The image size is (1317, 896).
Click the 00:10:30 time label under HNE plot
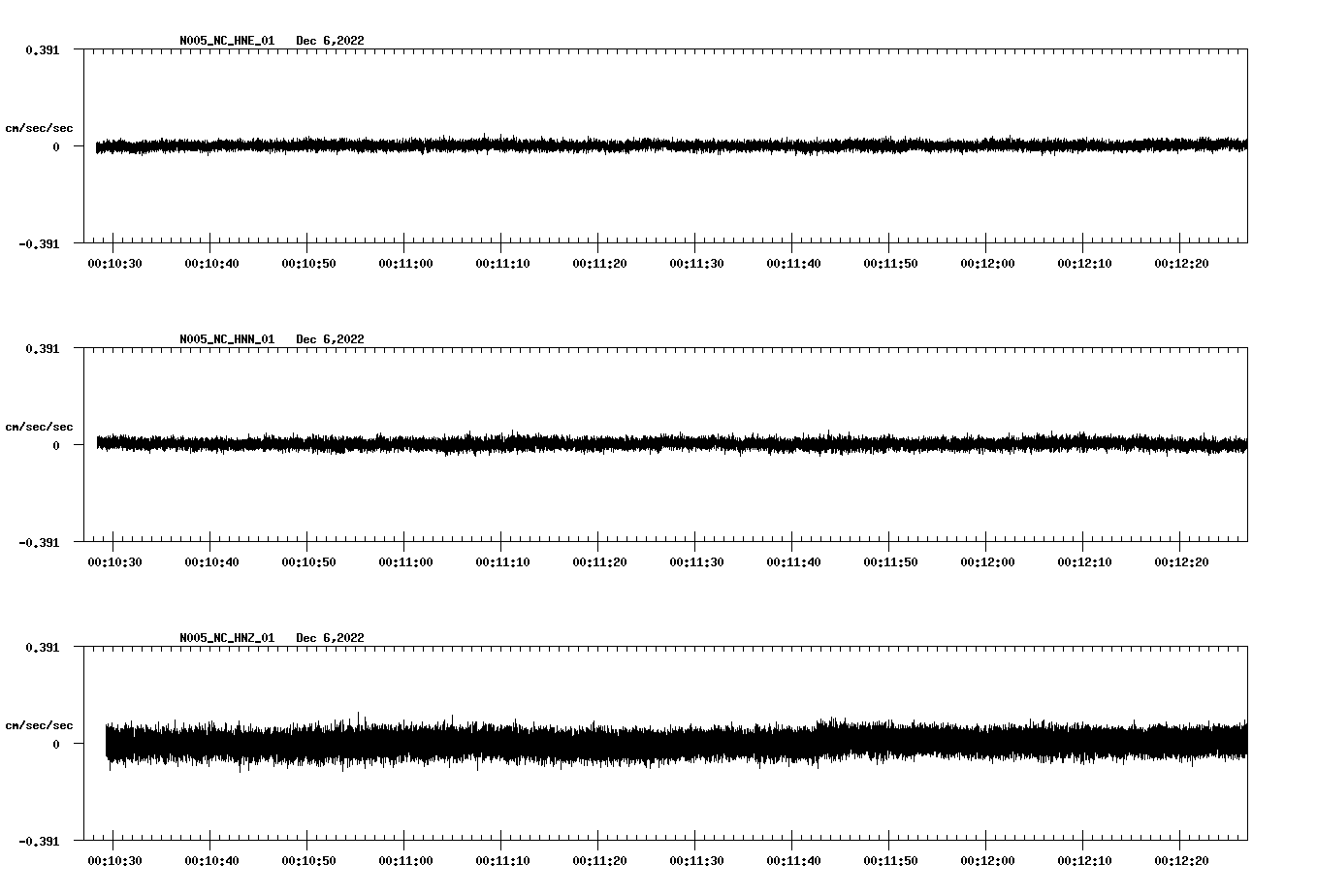[114, 264]
